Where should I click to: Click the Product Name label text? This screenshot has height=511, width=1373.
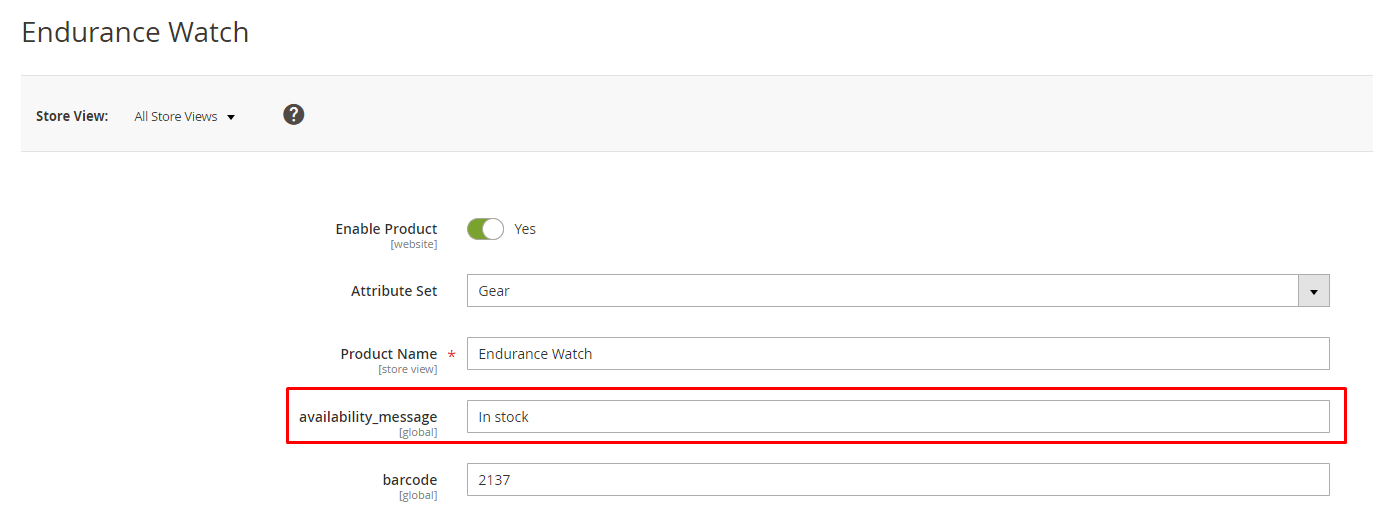[x=388, y=354]
